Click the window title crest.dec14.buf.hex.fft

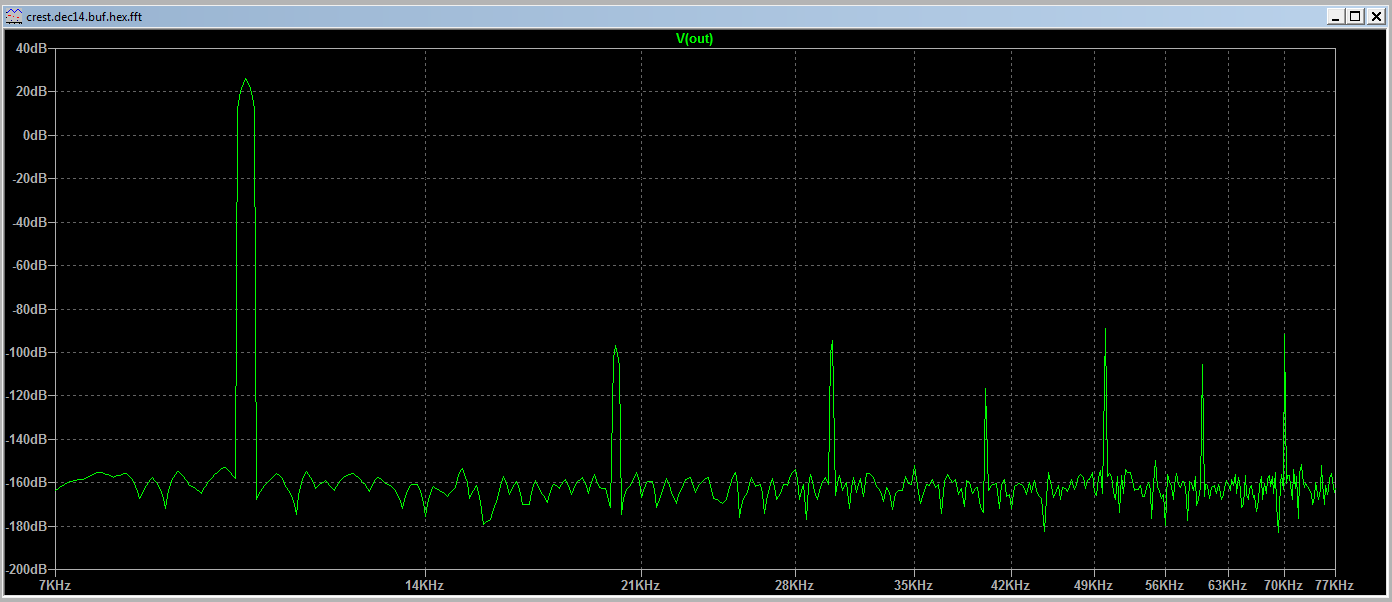click(x=84, y=17)
